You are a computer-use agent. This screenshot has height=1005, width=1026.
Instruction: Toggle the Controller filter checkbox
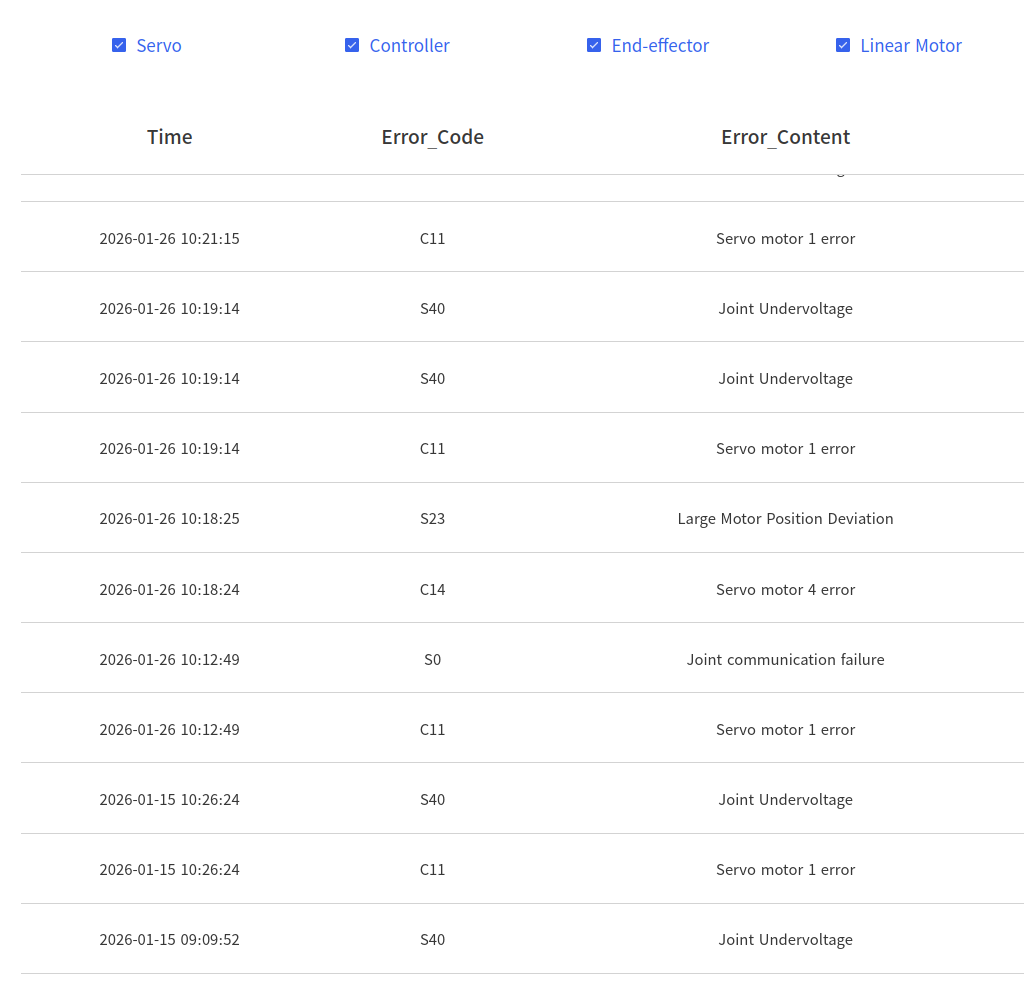click(352, 46)
